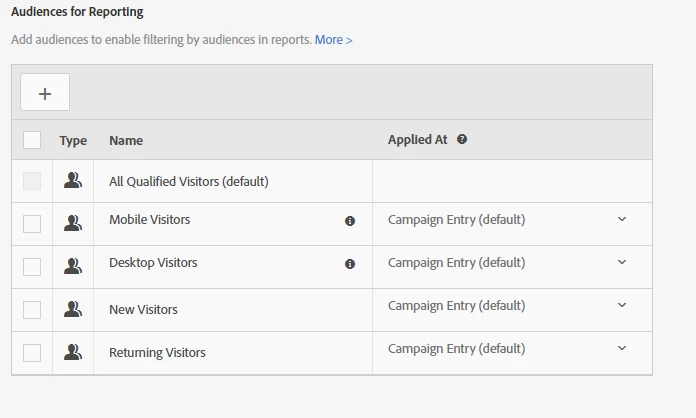Select the Returning Visitors row checkbox
The image size is (696, 418).
32,352
